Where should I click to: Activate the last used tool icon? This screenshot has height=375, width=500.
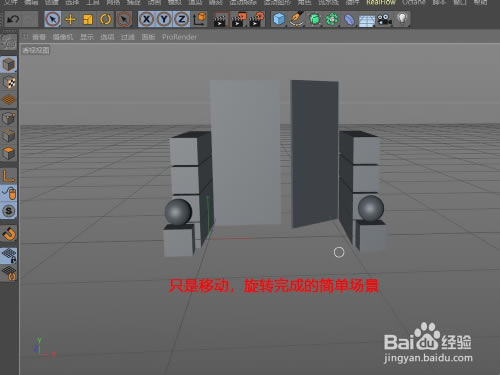click(x=124, y=19)
